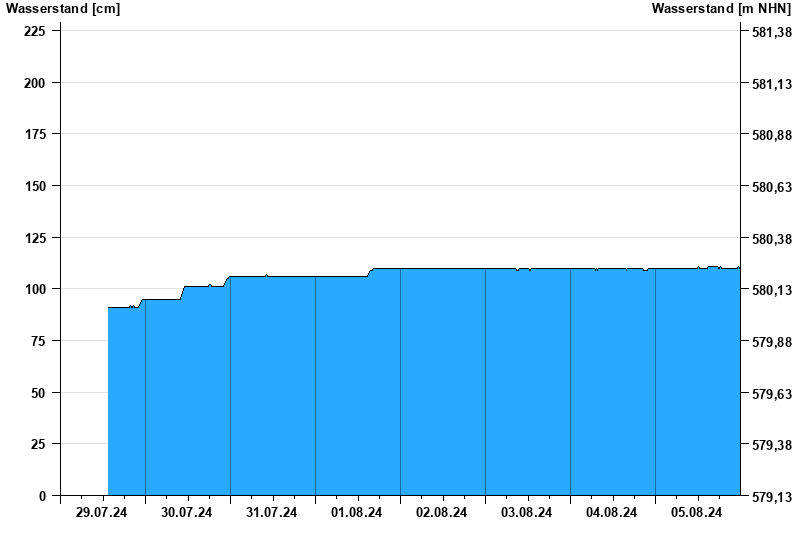Click the 75 label on left axis

point(38,341)
